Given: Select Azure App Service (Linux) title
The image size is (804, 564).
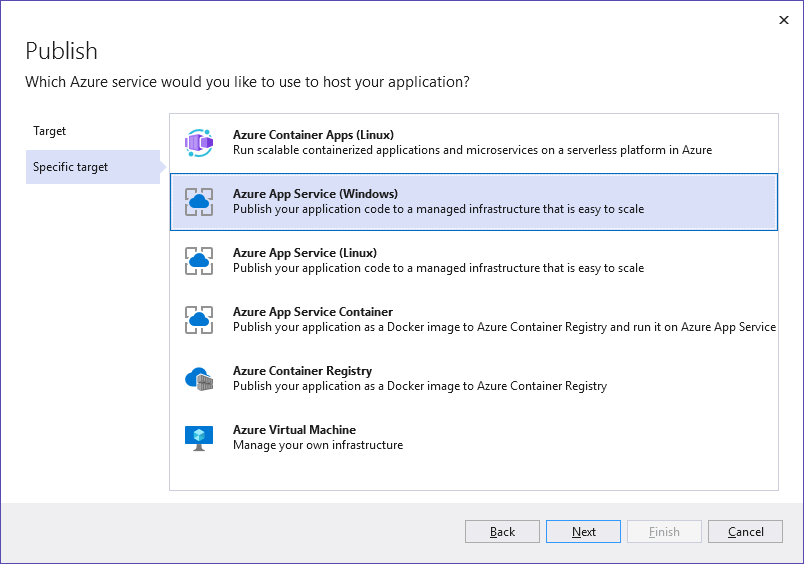Looking at the screenshot, I should [x=305, y=253].
